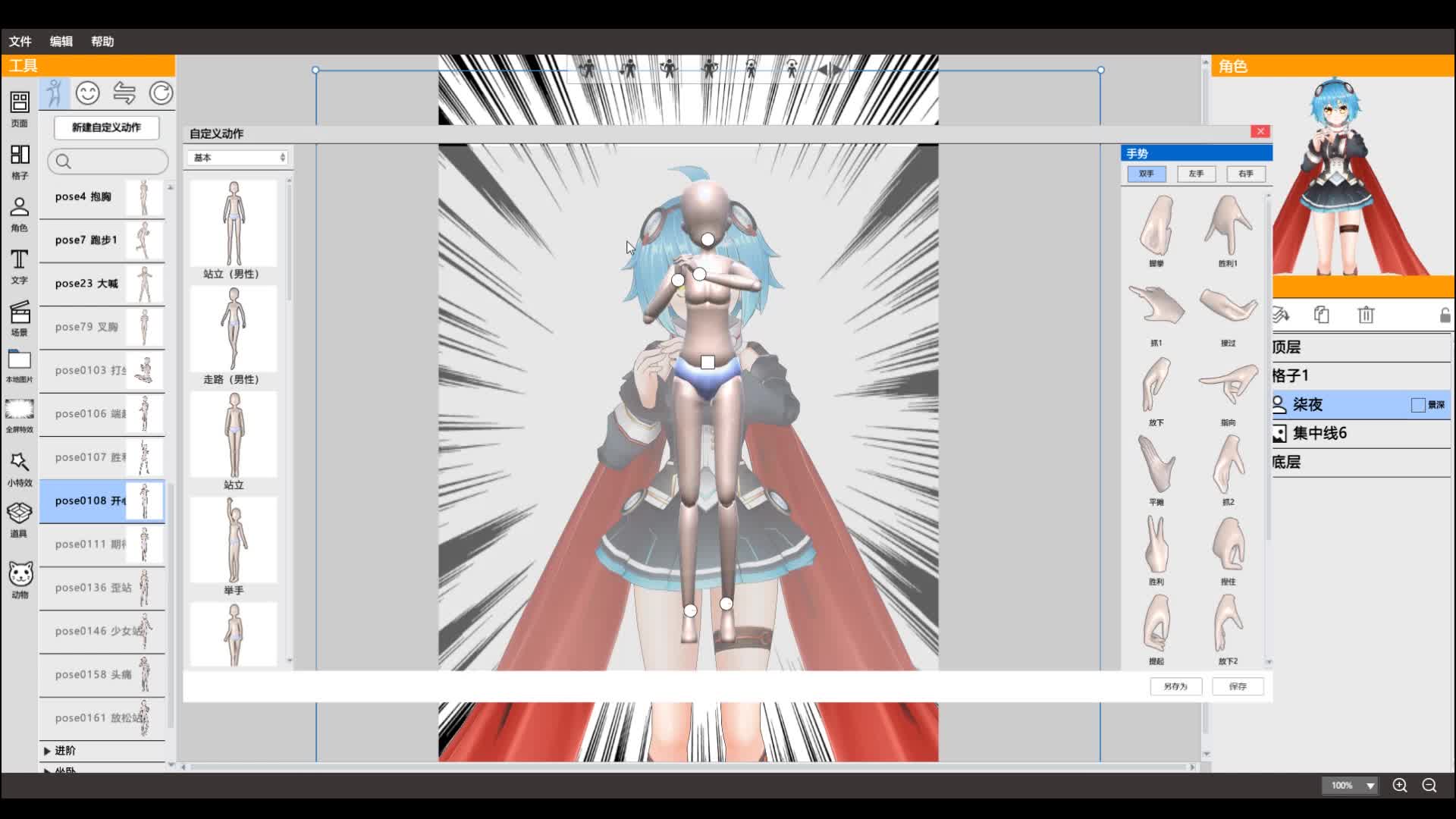Open the 编辑 menu
Screen dimensions: 1456x819
tap(61, 42)
